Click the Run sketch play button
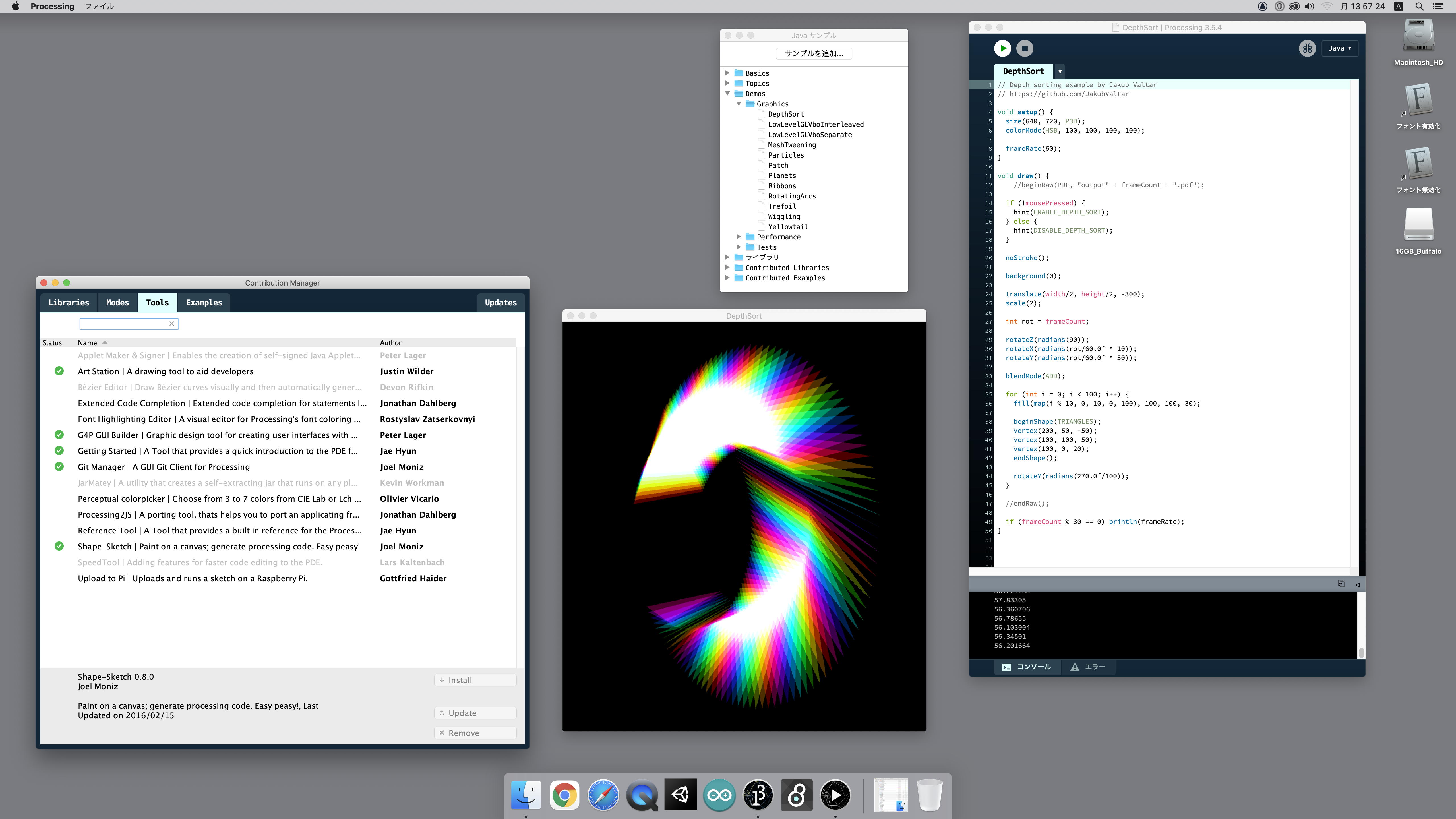Image resolution: width=1456 pixels, height=819 pixels. point(1002,49)
